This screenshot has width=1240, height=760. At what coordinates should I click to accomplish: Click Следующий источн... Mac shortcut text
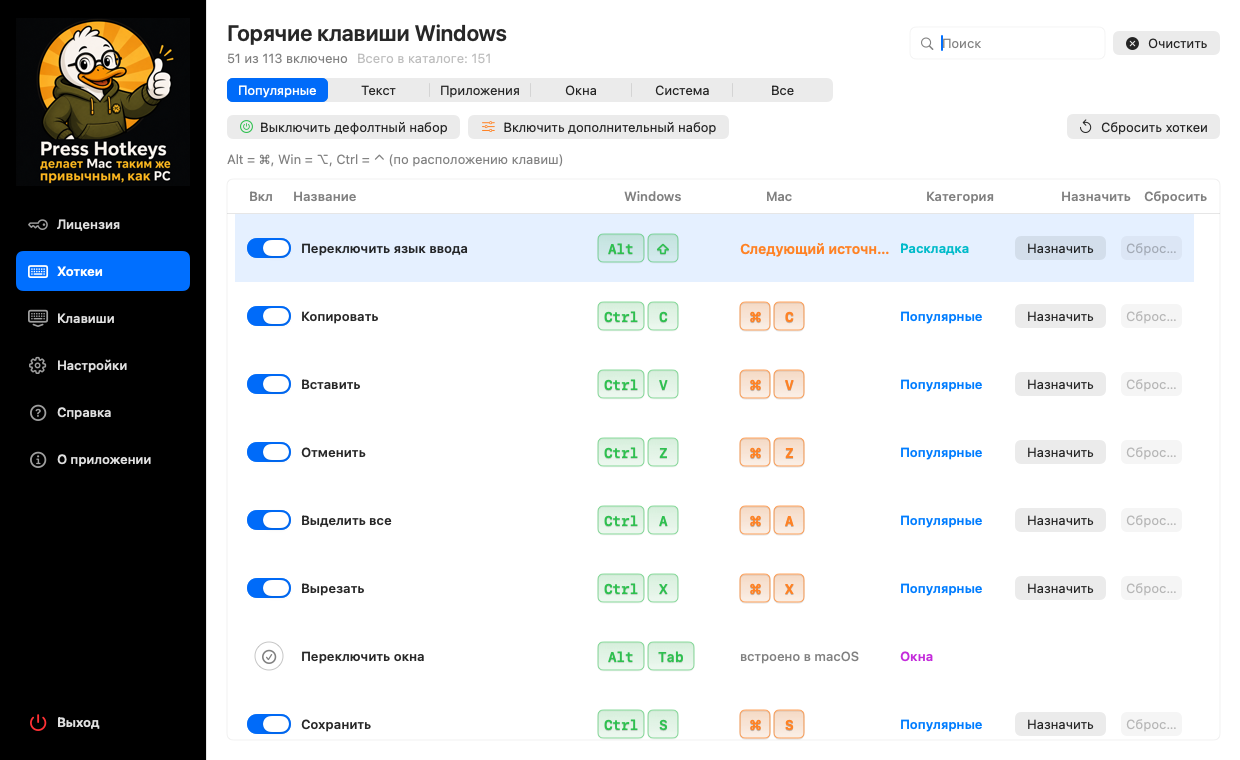pos(814,248)
